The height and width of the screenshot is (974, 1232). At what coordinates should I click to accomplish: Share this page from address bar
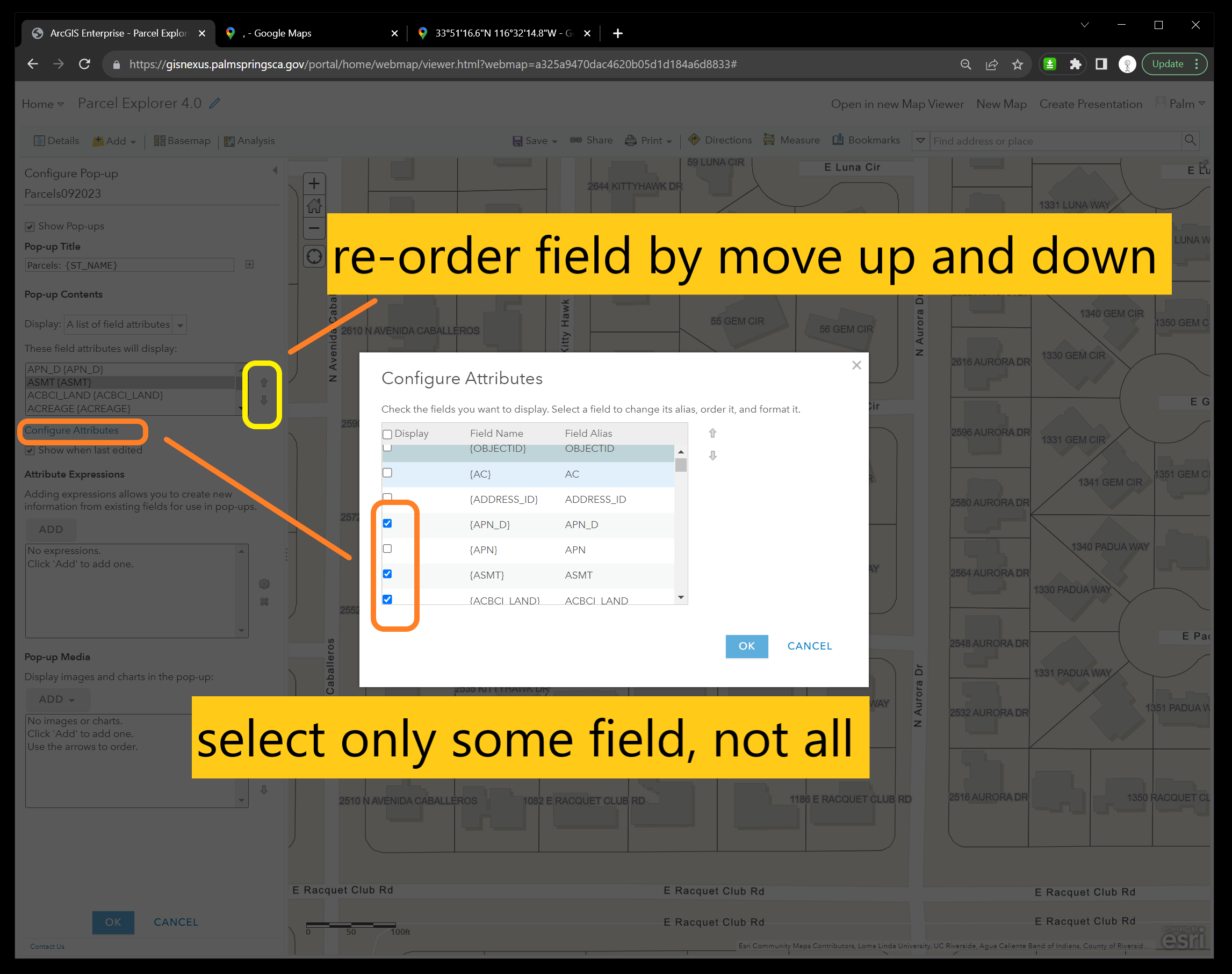(991, 64)
